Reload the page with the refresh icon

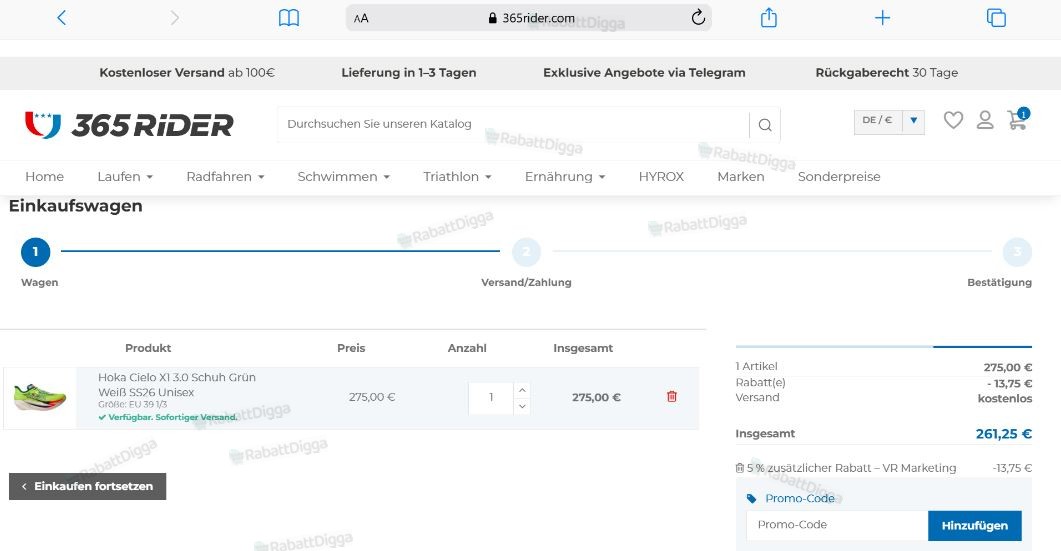click(x=698, y=18)
